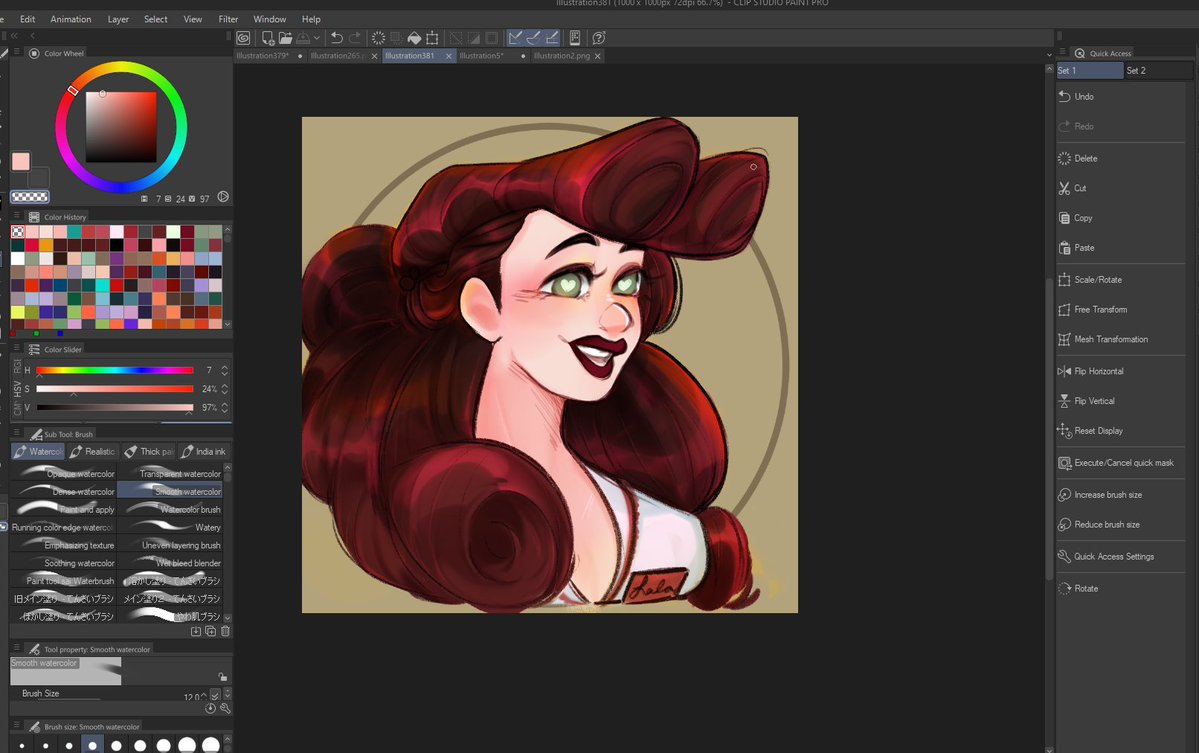Choose the Dense watercolor brush
This screenshot has width=1199, height=753.
point(63,492)
